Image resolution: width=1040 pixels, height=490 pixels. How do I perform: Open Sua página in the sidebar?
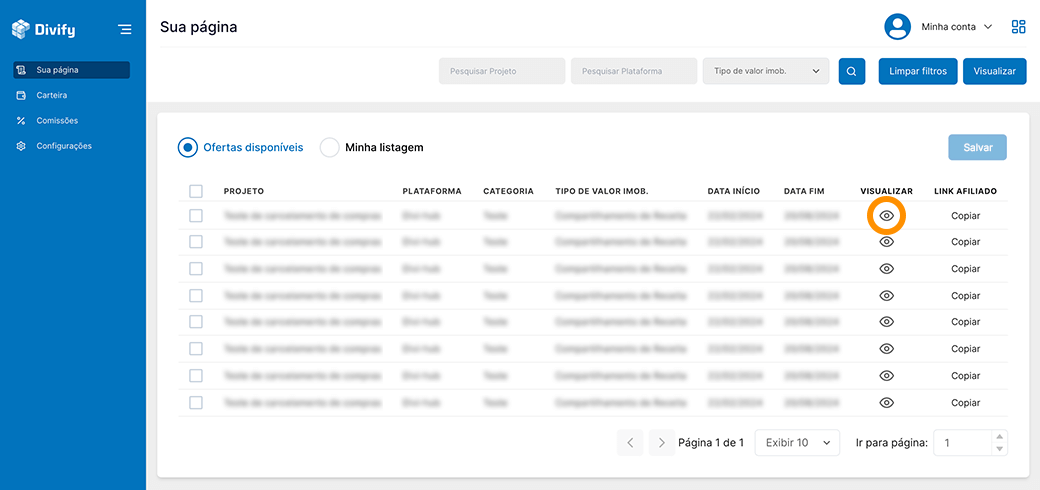tap(72, 70)
